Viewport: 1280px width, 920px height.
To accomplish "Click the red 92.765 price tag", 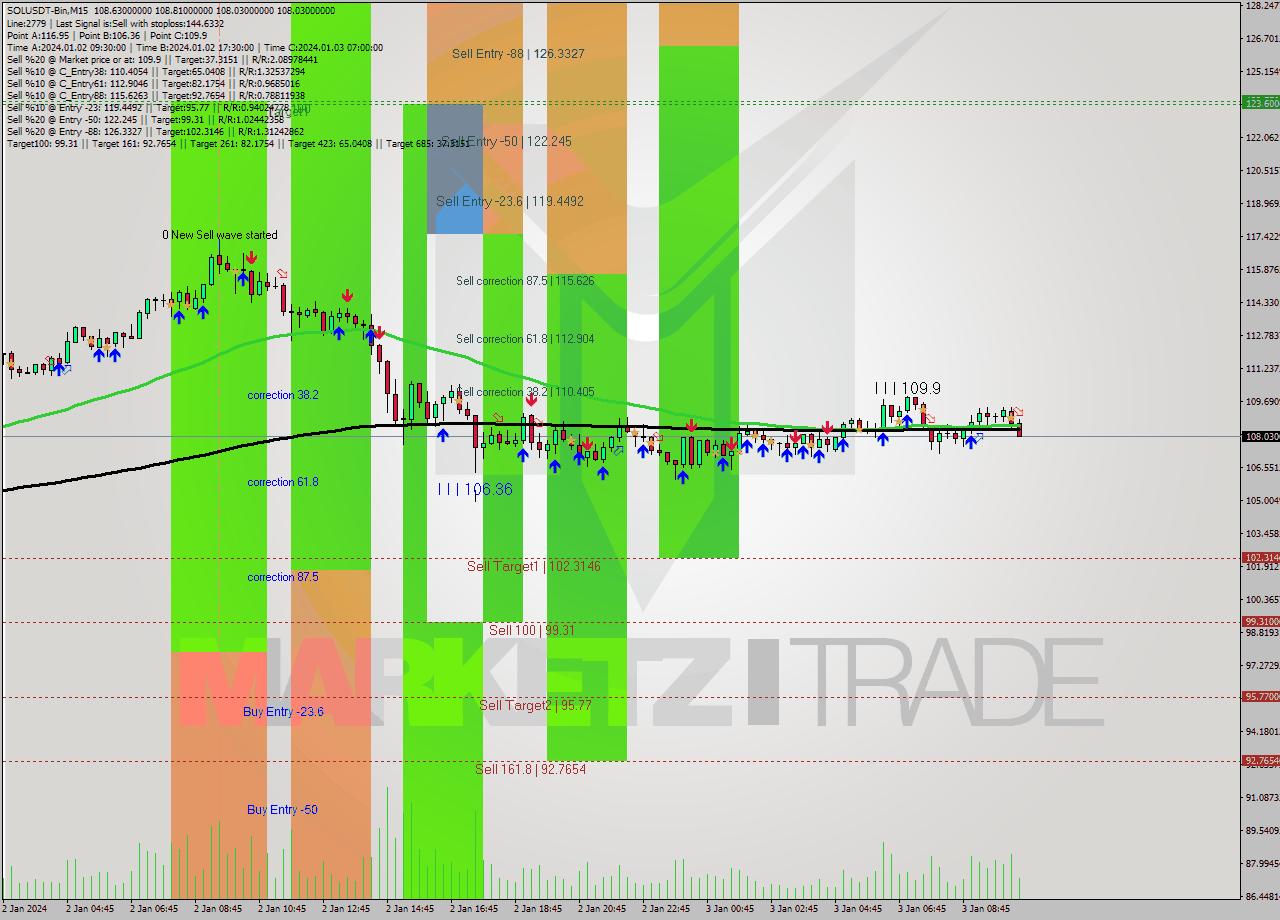I will [x=1261, y=760].
